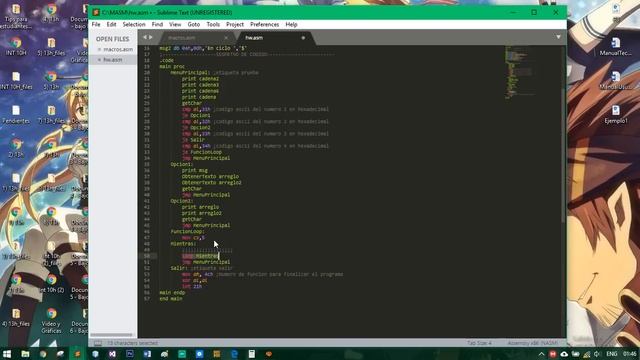Open Photoshop from the taskbar
This screenshot has width=640, height=360.
pyautogui.click(x=130, y=354)
